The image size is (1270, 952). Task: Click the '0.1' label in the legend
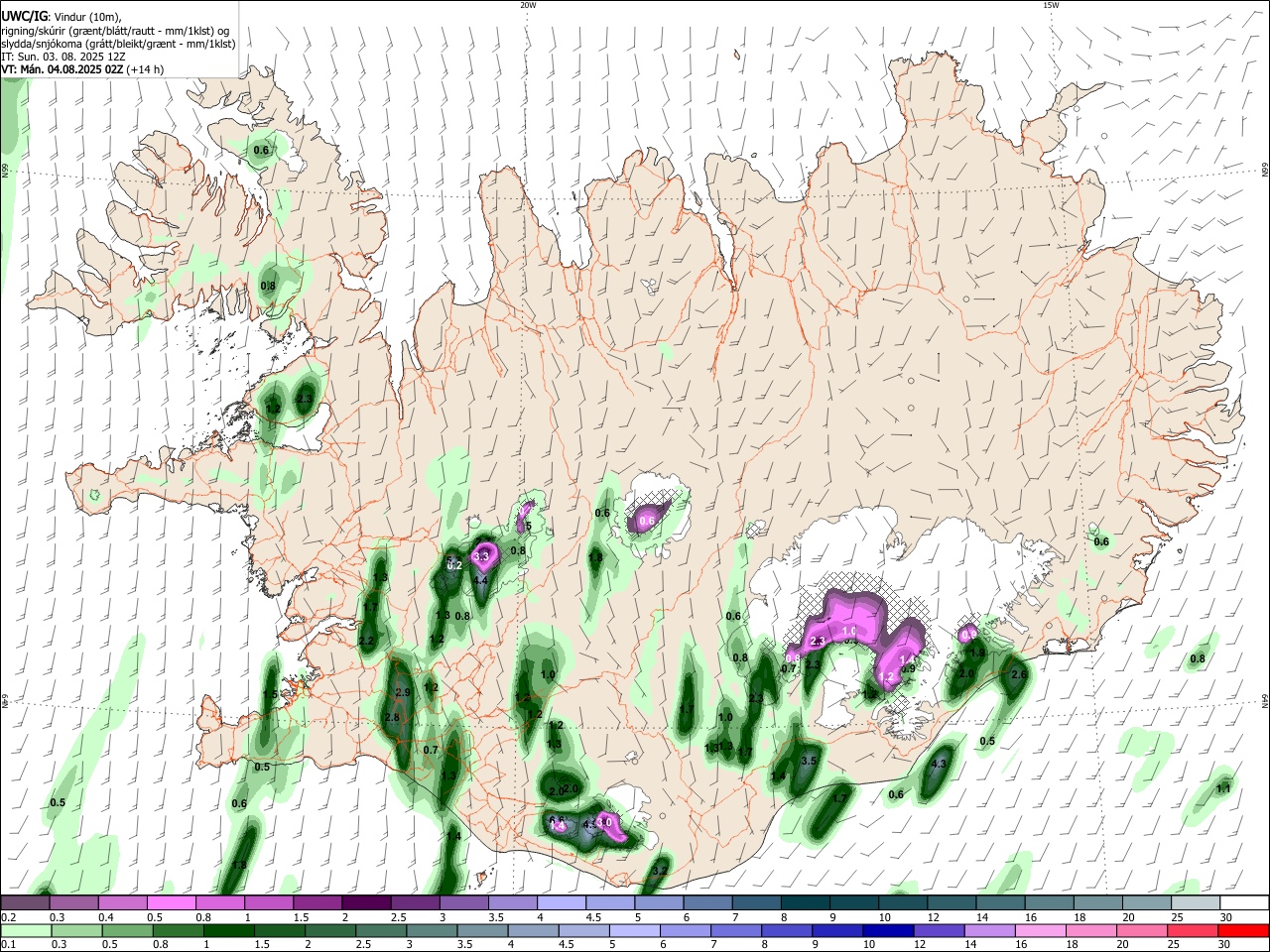pos(8,944)
